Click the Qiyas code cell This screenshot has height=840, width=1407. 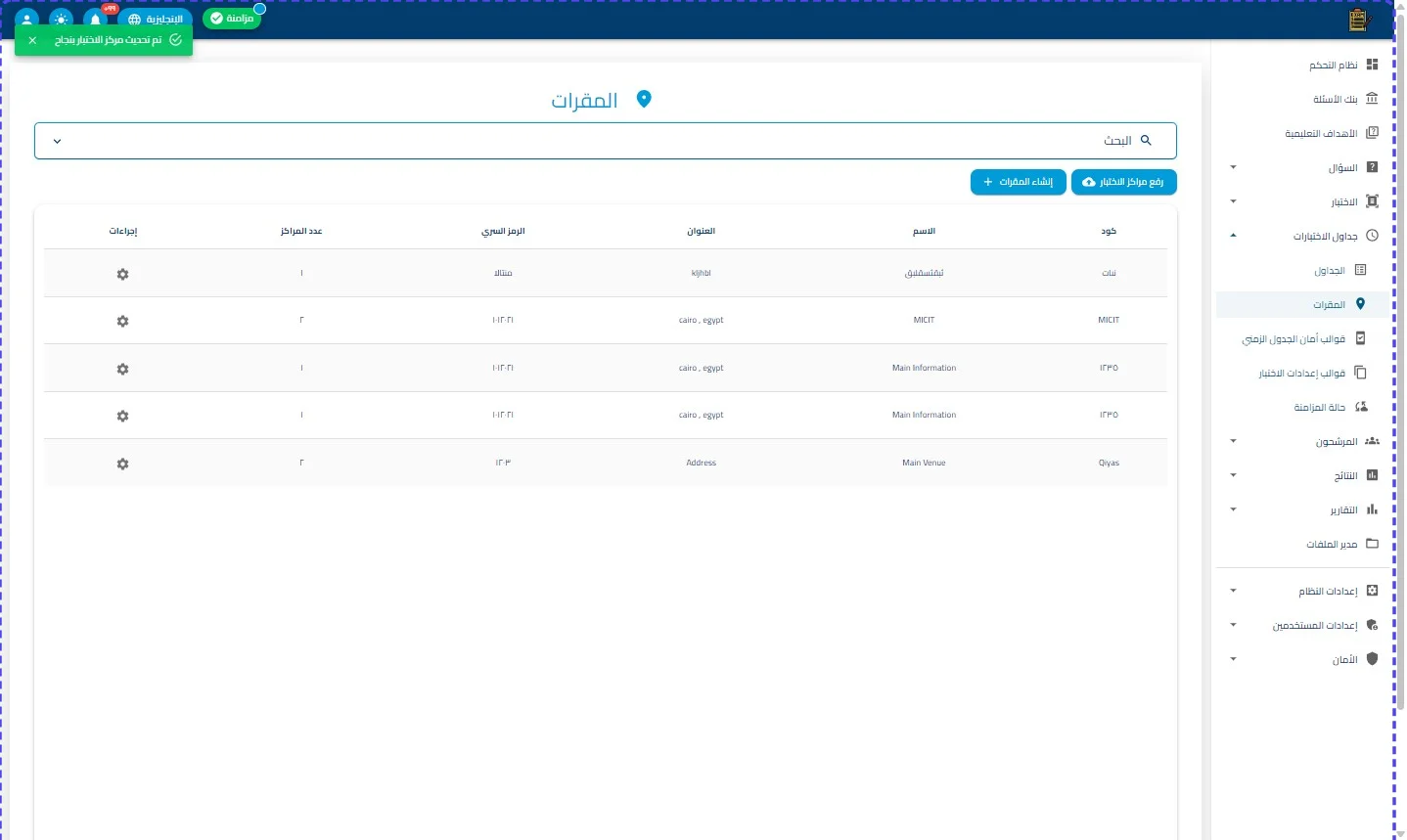click(1109, 463)
